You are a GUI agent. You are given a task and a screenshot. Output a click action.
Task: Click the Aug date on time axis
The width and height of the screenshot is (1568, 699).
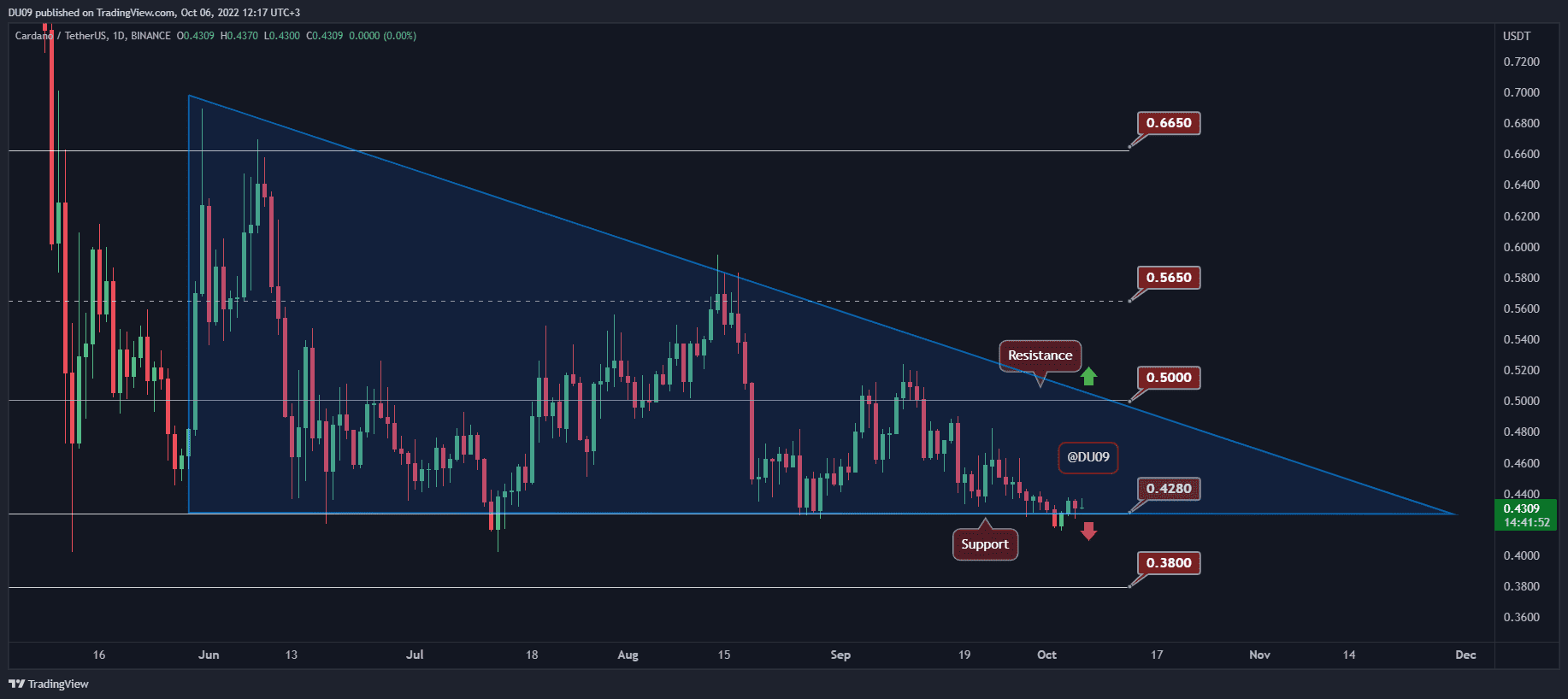pyautogui.click(x=628, y=655)
